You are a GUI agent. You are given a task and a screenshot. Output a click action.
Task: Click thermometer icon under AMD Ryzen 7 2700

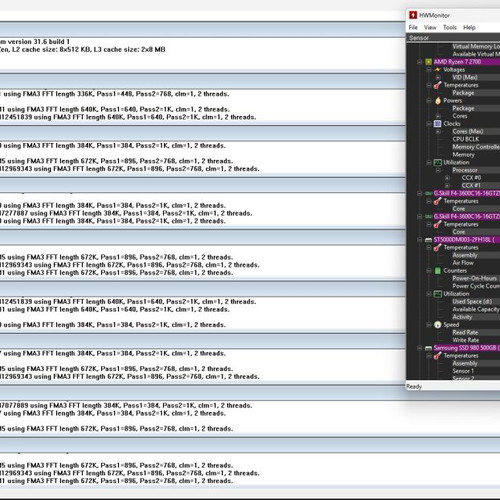(x=438, y=85)
